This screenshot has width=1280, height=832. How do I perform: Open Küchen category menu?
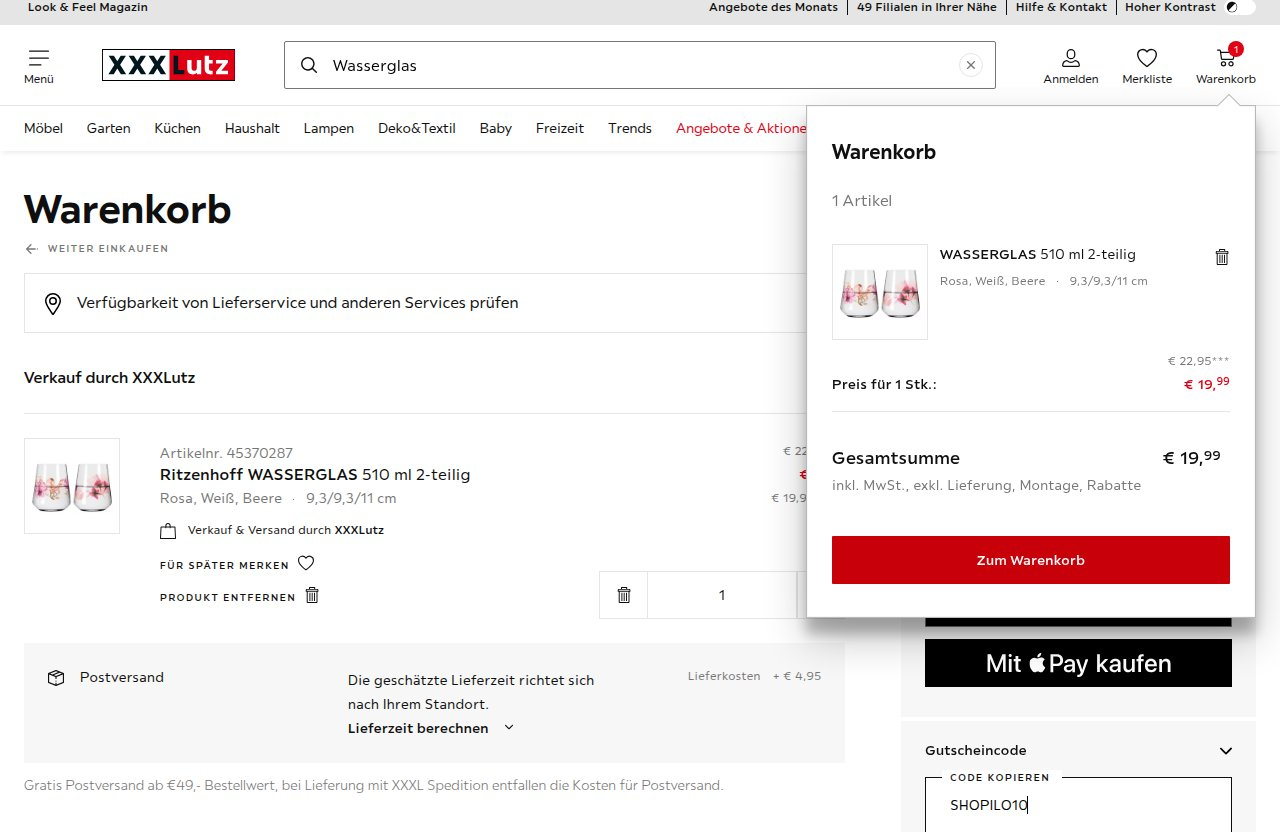[x=177, y=128]
